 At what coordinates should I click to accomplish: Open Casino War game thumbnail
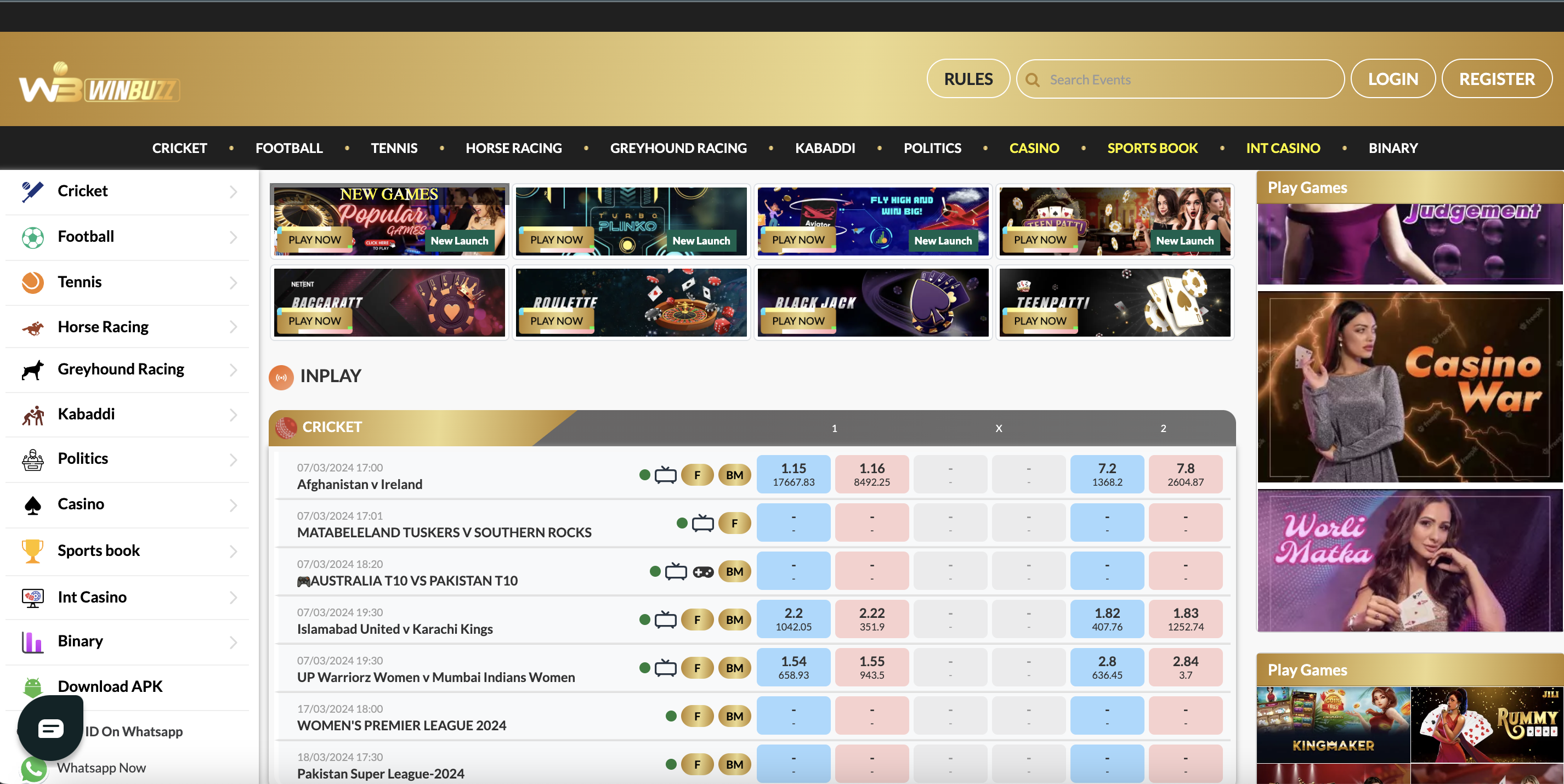click(x=1409, y=387)
